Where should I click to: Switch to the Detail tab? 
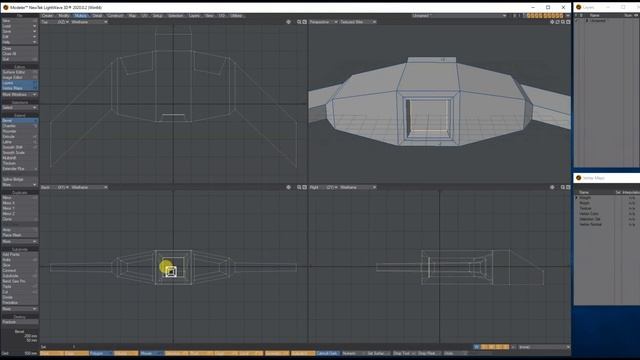pyautogui.click(x=97, y=16)
